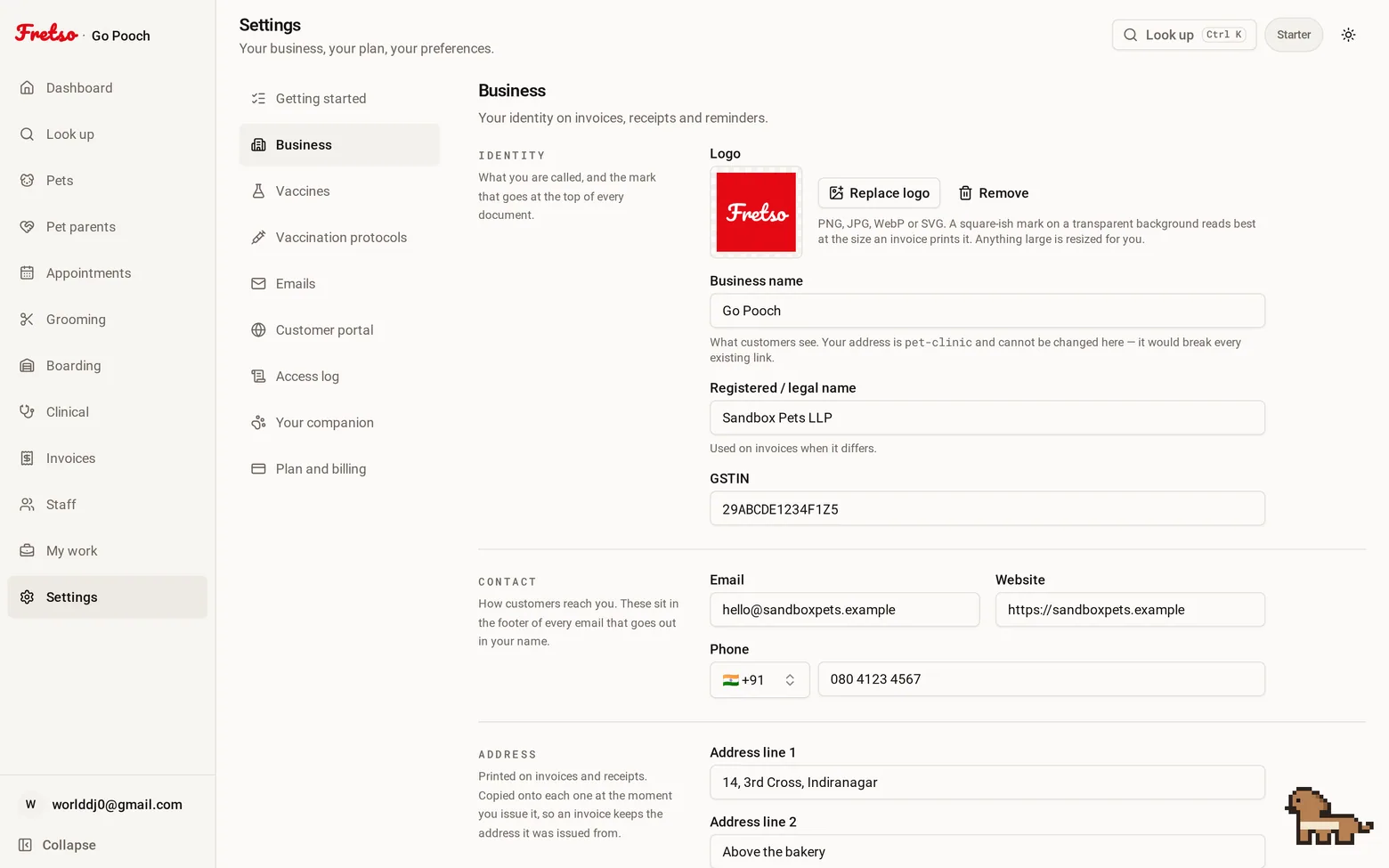Open the Fretso logo home link
Screen dimensions: 1389x868
point(46,34)
